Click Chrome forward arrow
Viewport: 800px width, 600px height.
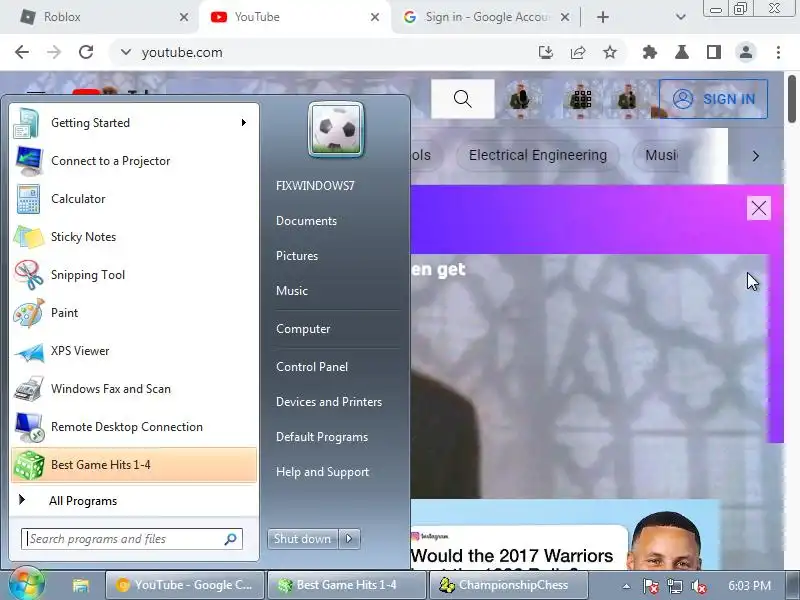click(x=54, y=52)
